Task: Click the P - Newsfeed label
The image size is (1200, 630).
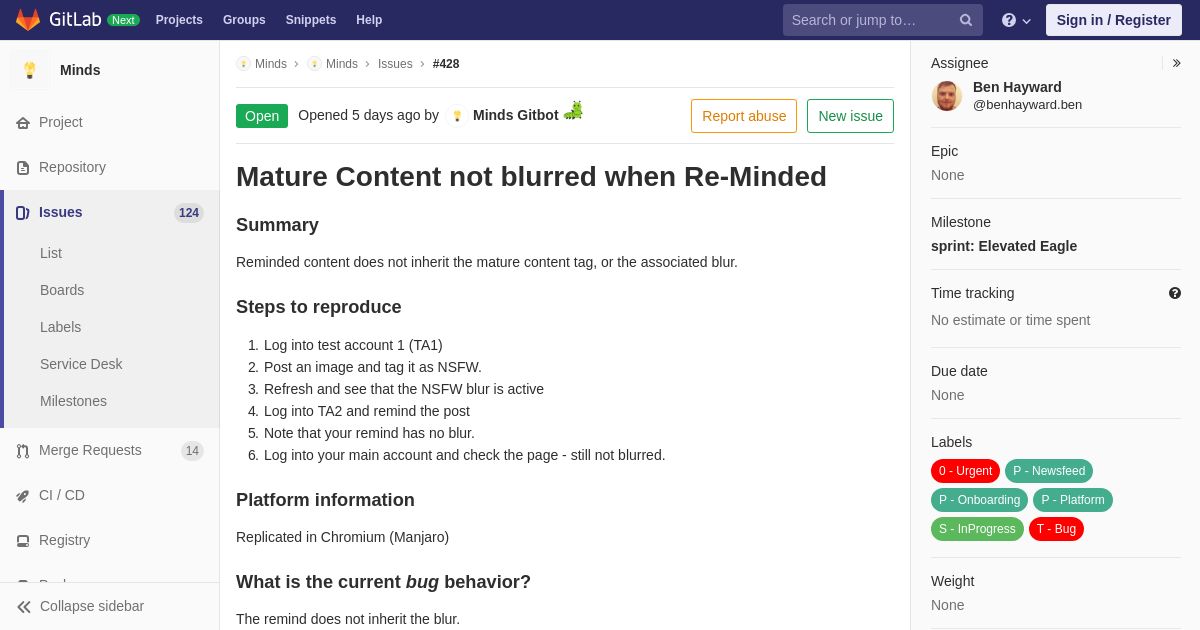Action: click(x=1049, y=471)
